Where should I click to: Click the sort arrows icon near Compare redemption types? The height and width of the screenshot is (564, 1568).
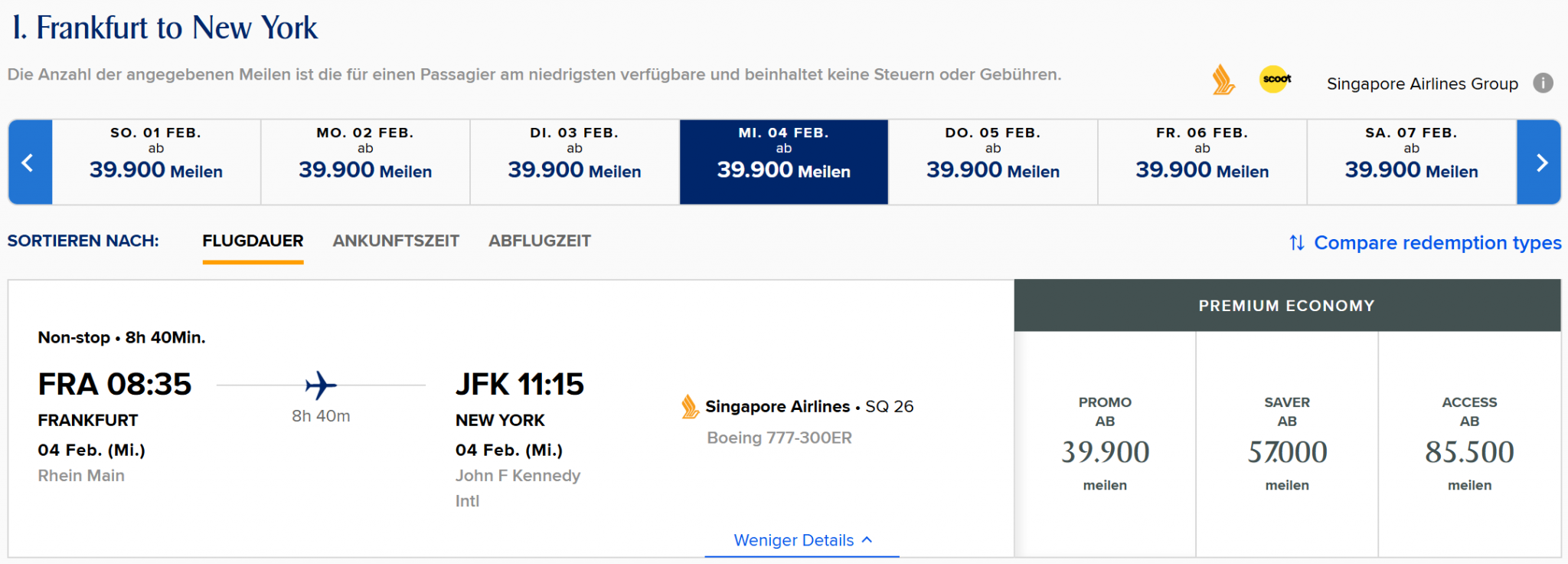(1295, 243)
